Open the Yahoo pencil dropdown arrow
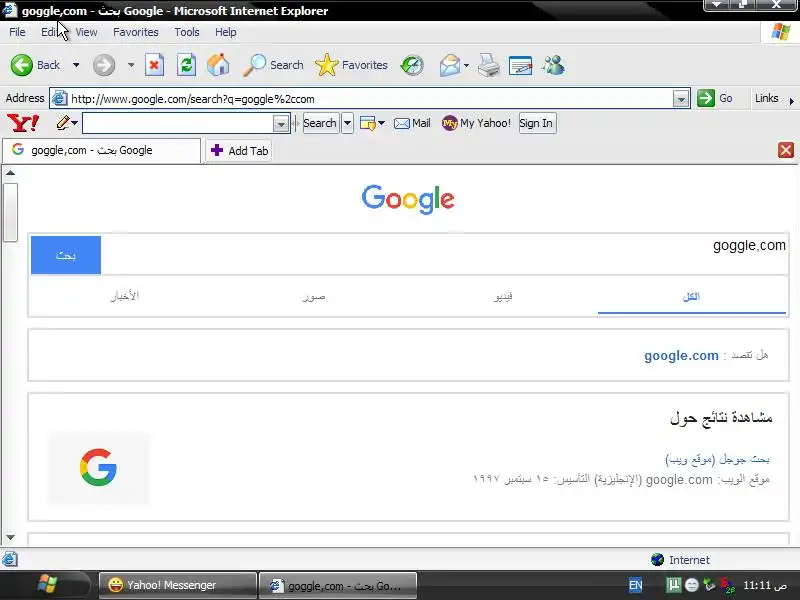Screen dimensions: 800x600 tap(74, 123)
